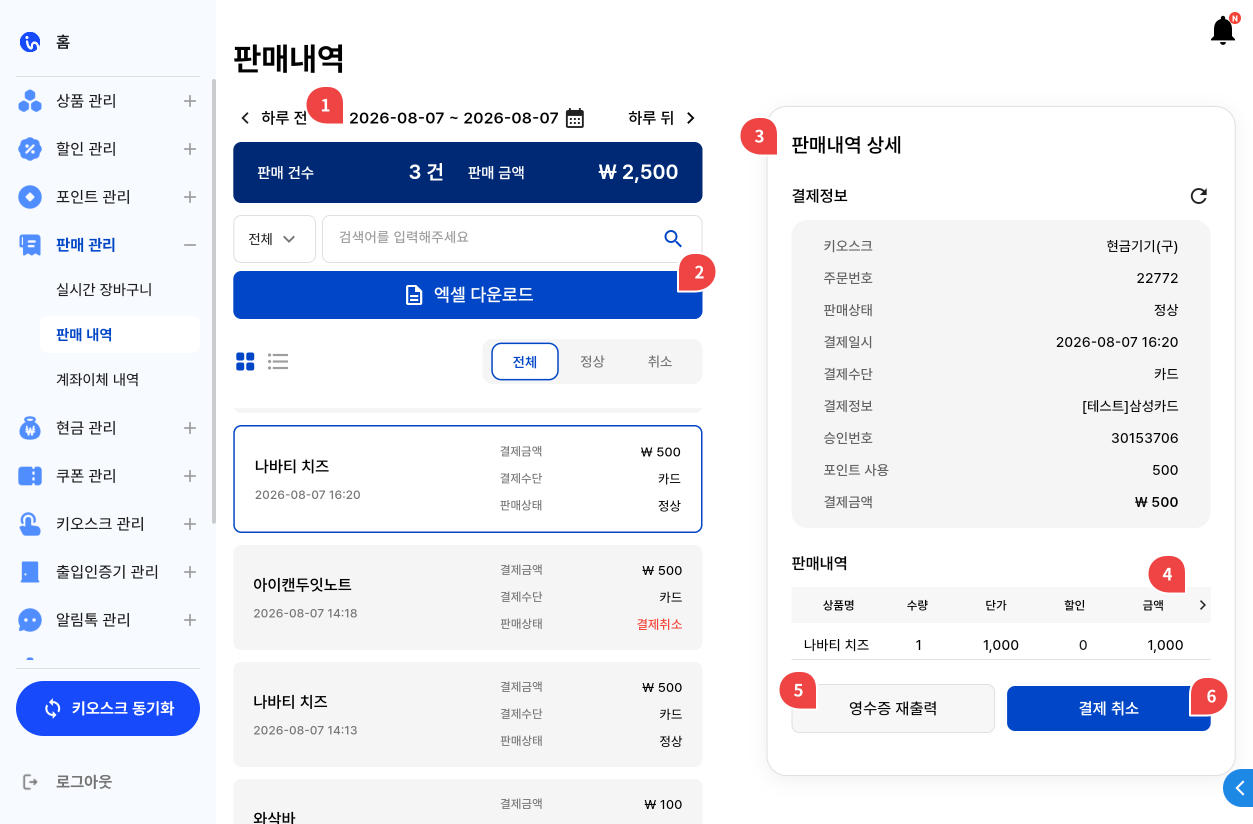Viewport: 1253px width, 824px height.
Task: Click the date range 2026-08-07 ~ 2026-08-07
Action: (x=454, y=118)
